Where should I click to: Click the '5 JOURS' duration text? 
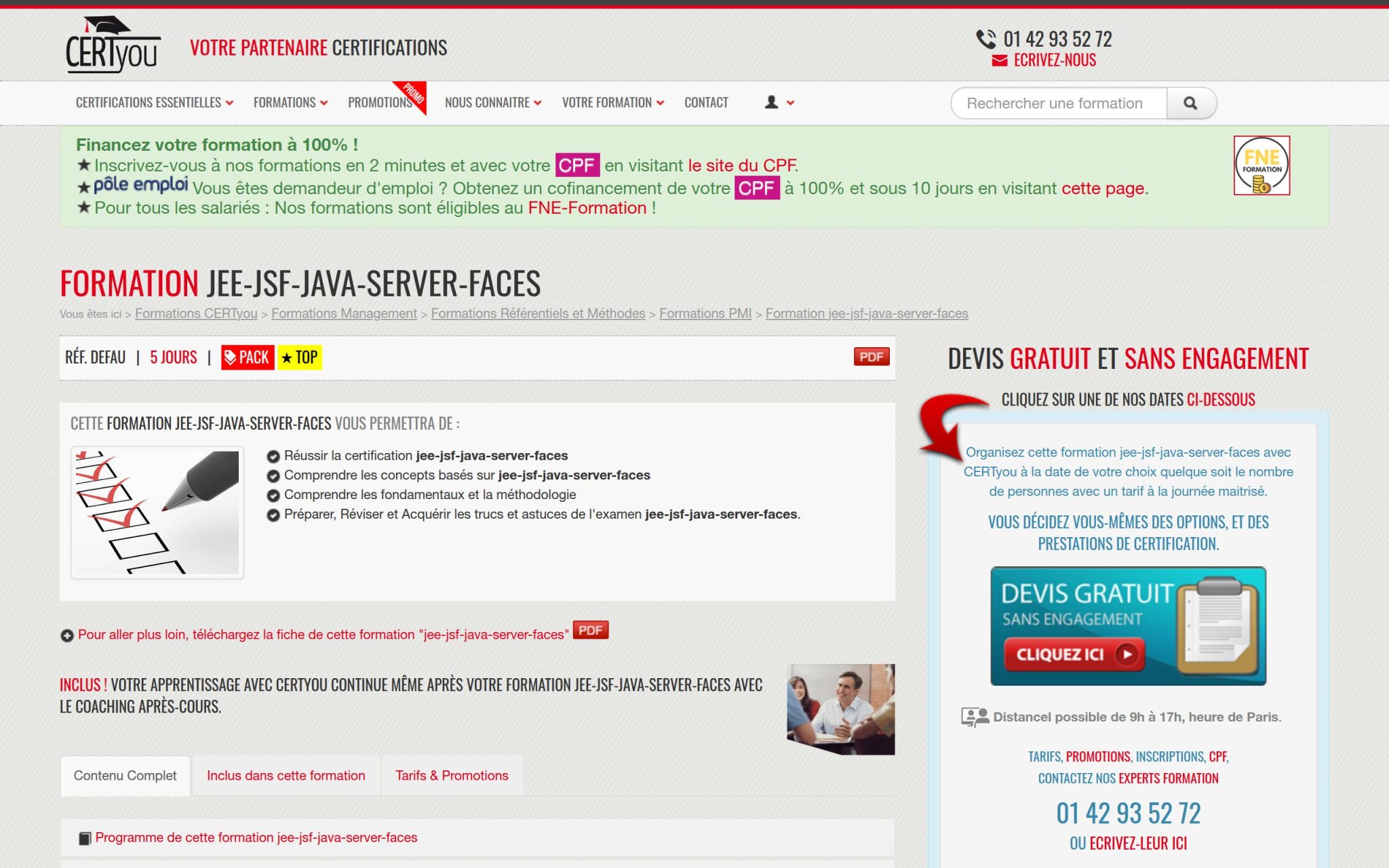pos(174,357)
